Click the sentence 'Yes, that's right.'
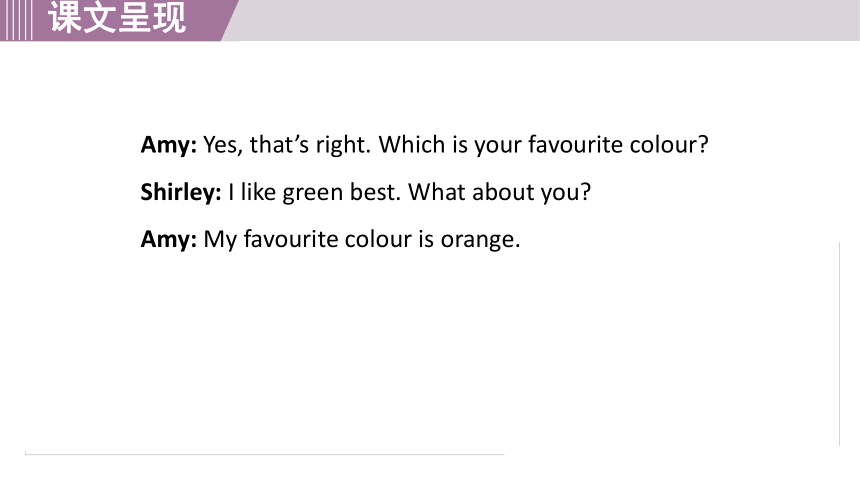 [287, 145]
